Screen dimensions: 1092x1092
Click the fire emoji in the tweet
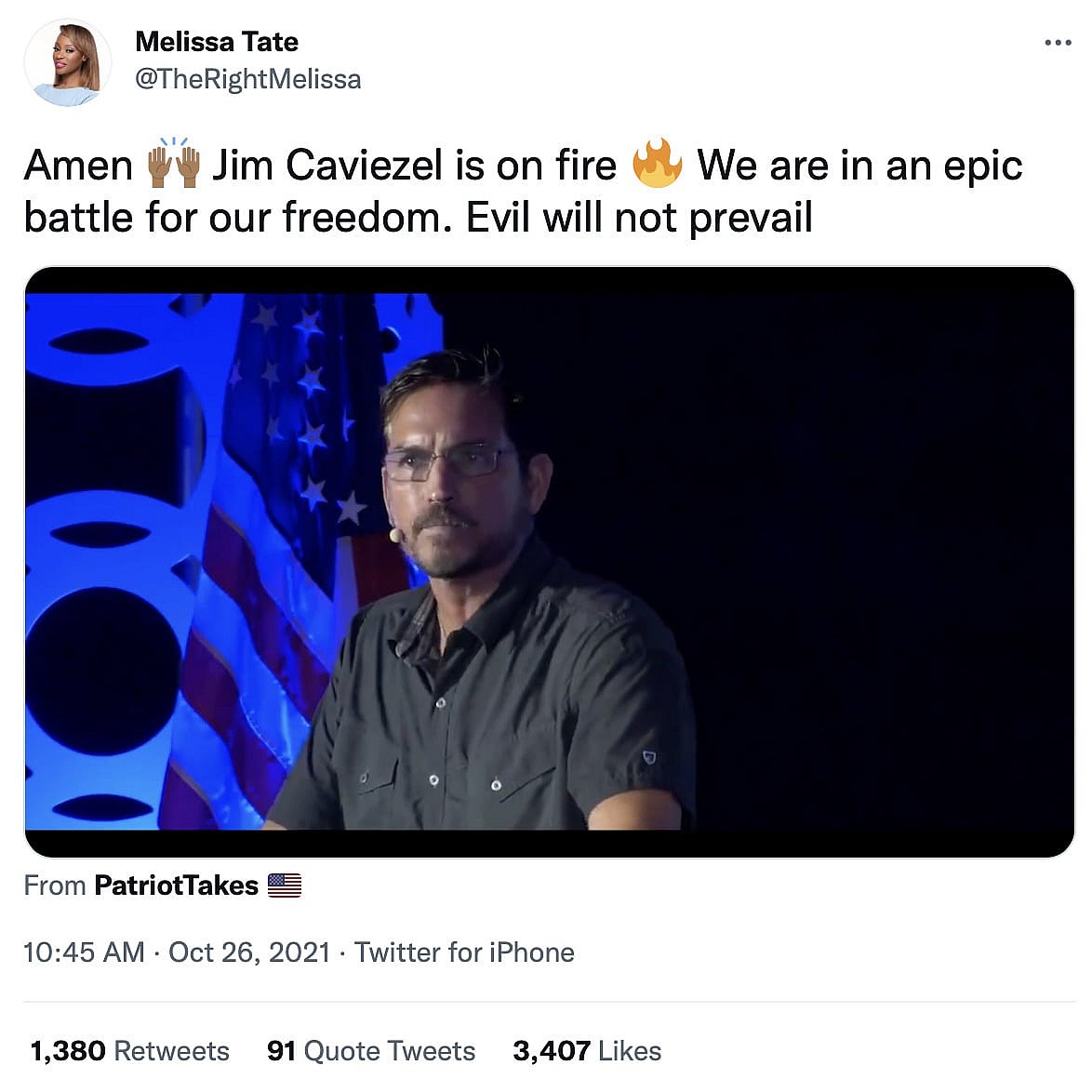pos(657,164)
